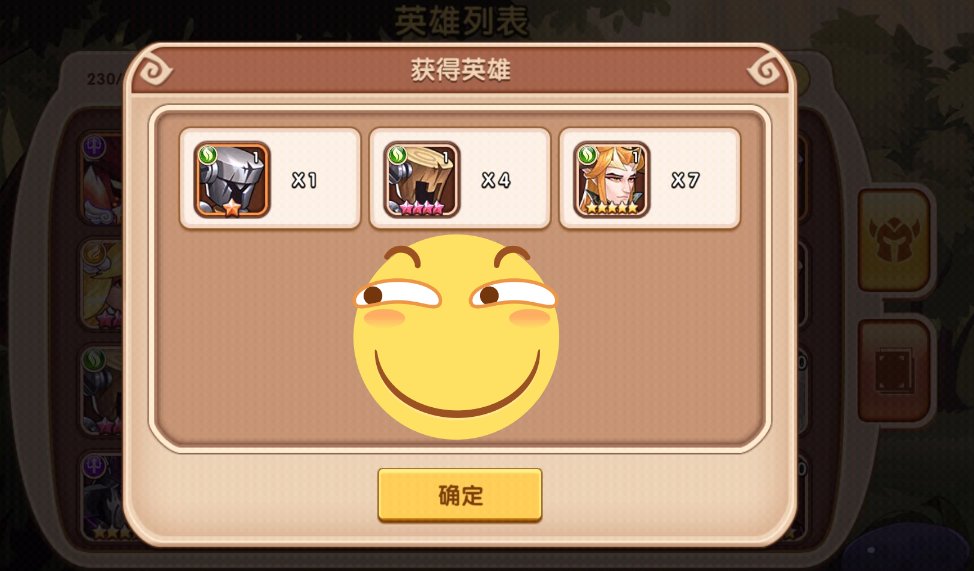The height and width of the screenshot is (571, 974).
Task: Confirm with the 确定 button
Action: pyautogui.click(x=460, y=495)
